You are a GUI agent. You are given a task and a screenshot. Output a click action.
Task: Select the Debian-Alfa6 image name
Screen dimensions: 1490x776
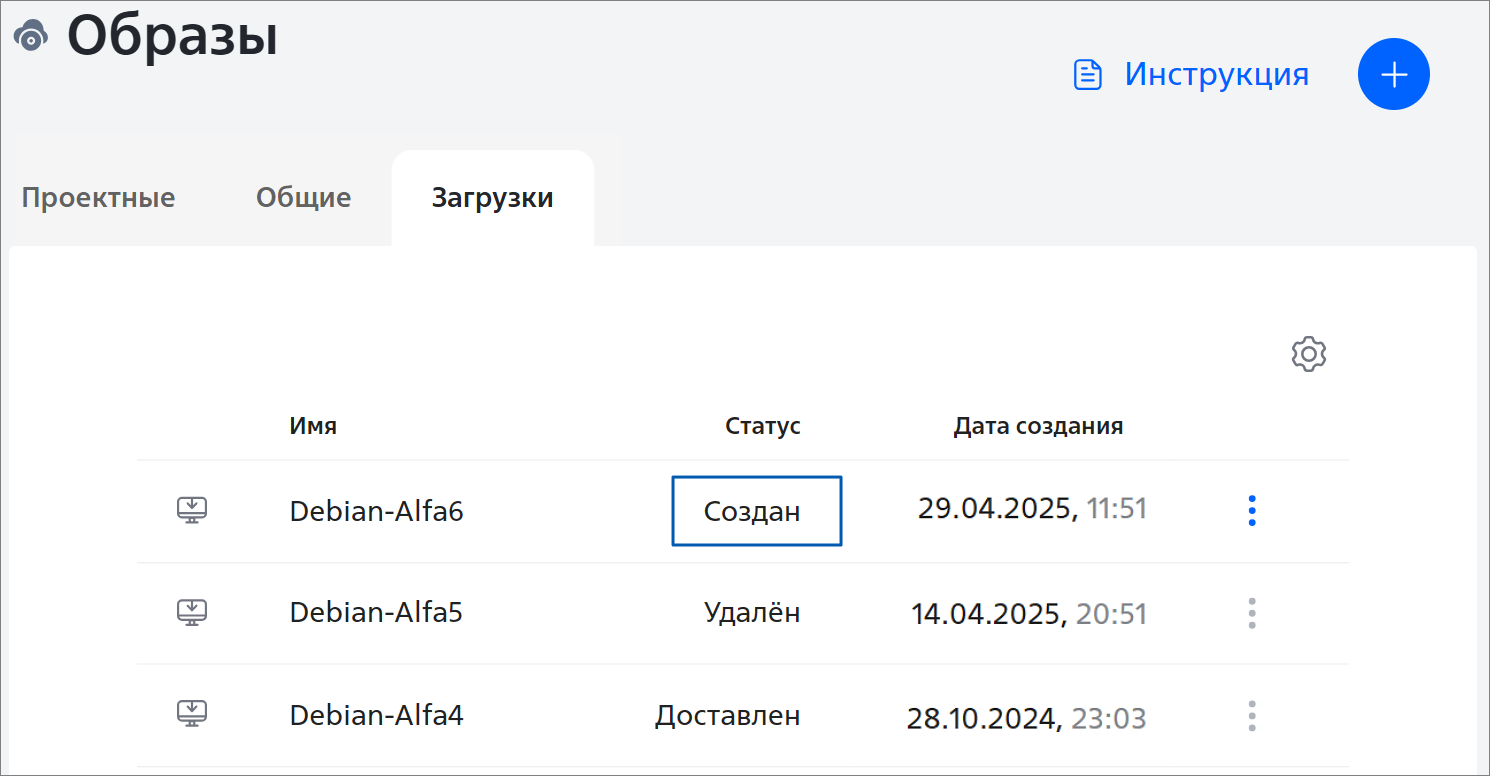click(377, 511)
